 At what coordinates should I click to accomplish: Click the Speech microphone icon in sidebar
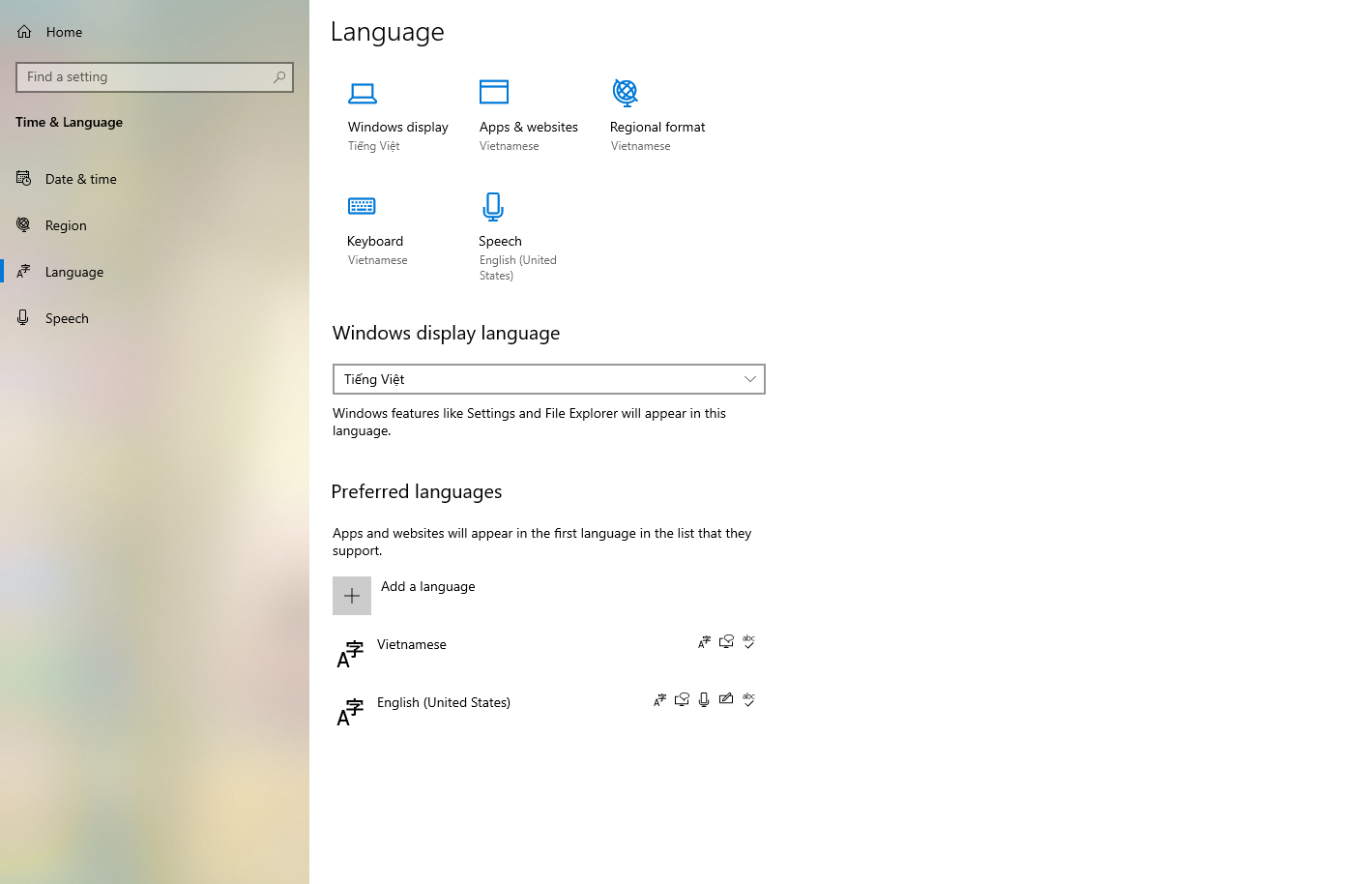tap(23, 317)
